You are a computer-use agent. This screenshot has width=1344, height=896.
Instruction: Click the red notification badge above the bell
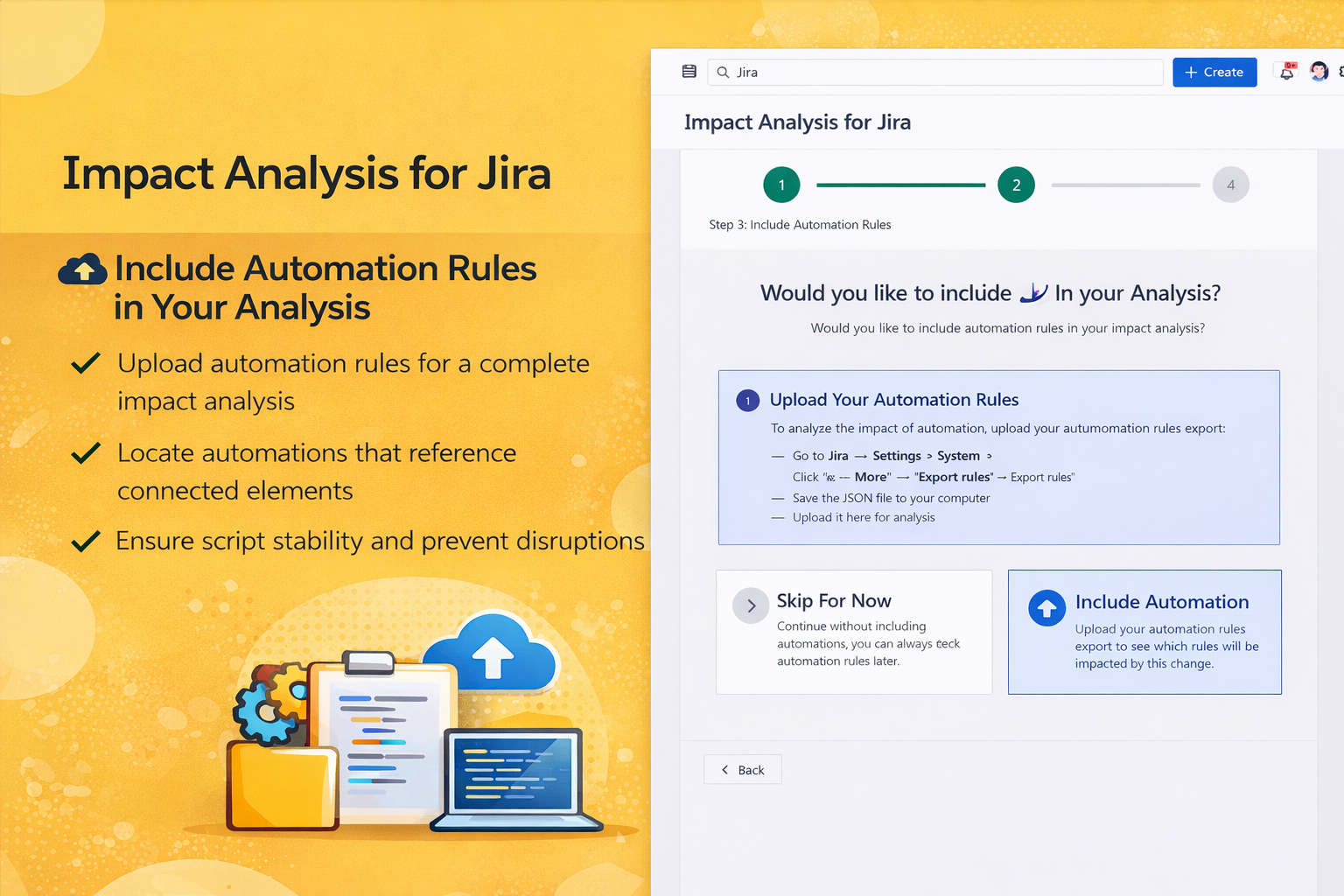(1291, 65)
